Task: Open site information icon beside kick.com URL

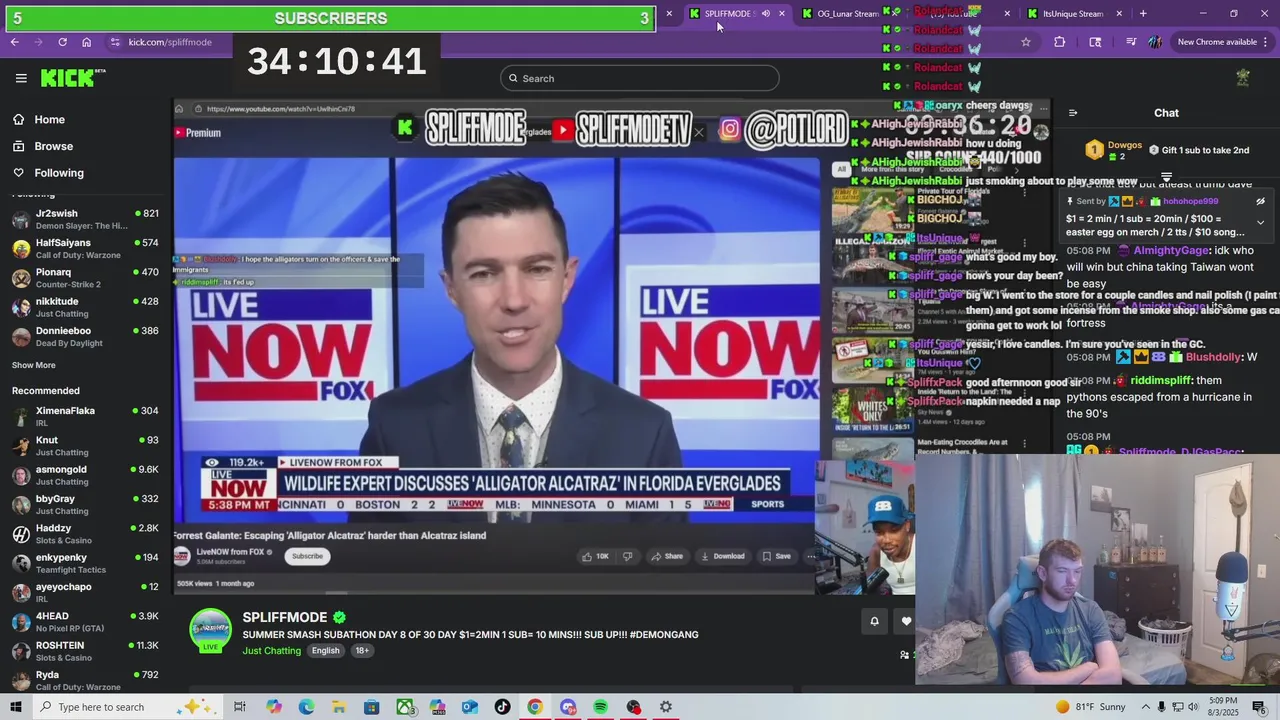Action: 115,42
